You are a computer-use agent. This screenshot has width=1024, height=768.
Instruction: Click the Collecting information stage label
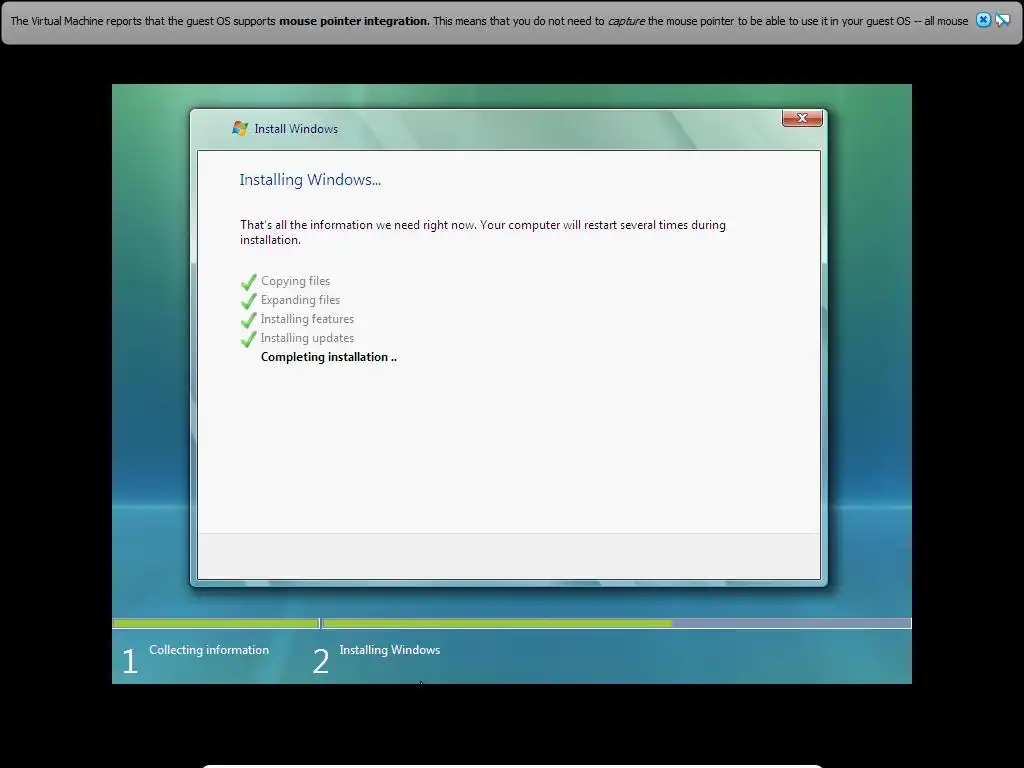tap(209, 650)
